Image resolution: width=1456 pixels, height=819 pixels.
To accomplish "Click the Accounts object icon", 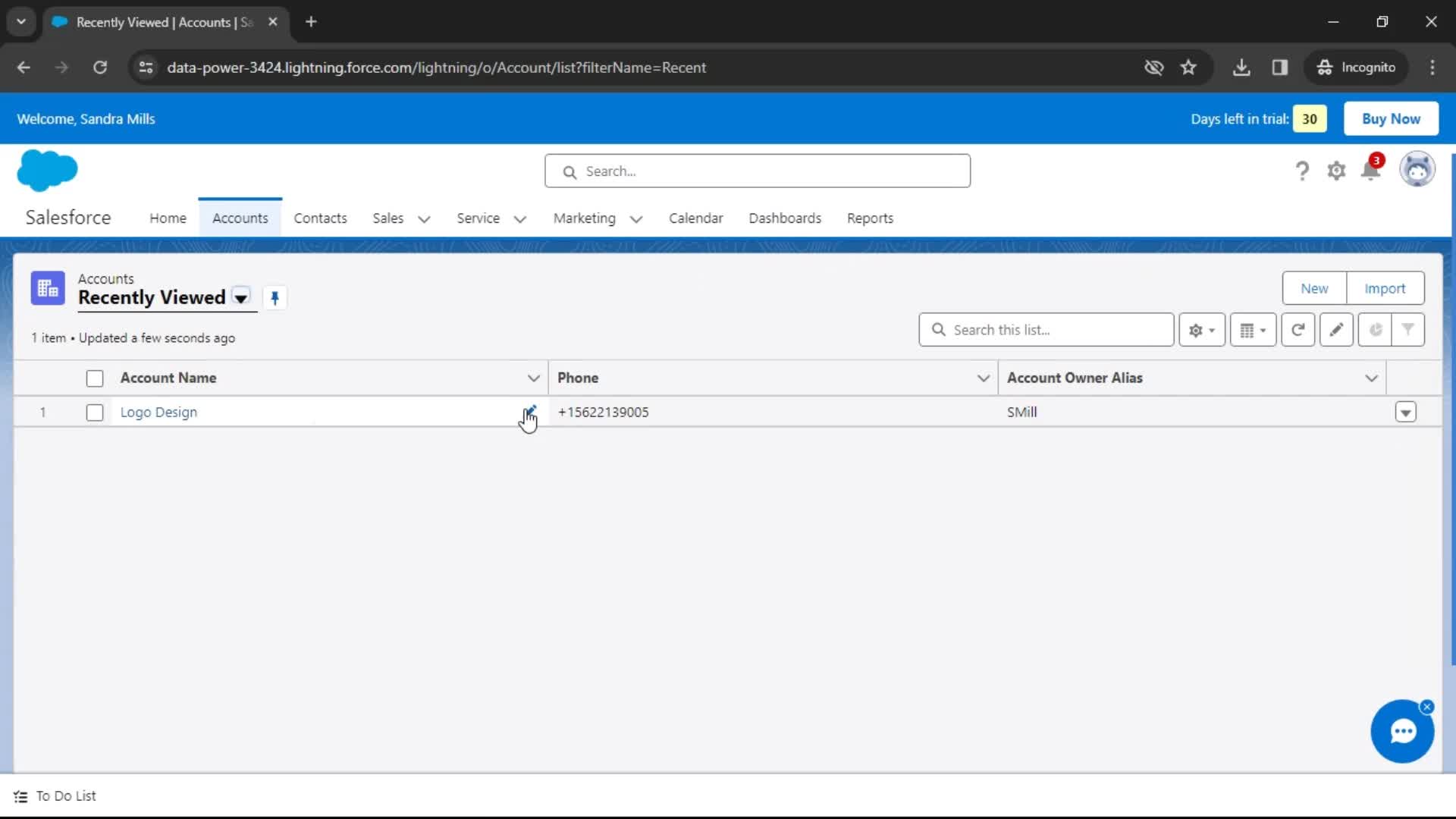I will 48,289.
